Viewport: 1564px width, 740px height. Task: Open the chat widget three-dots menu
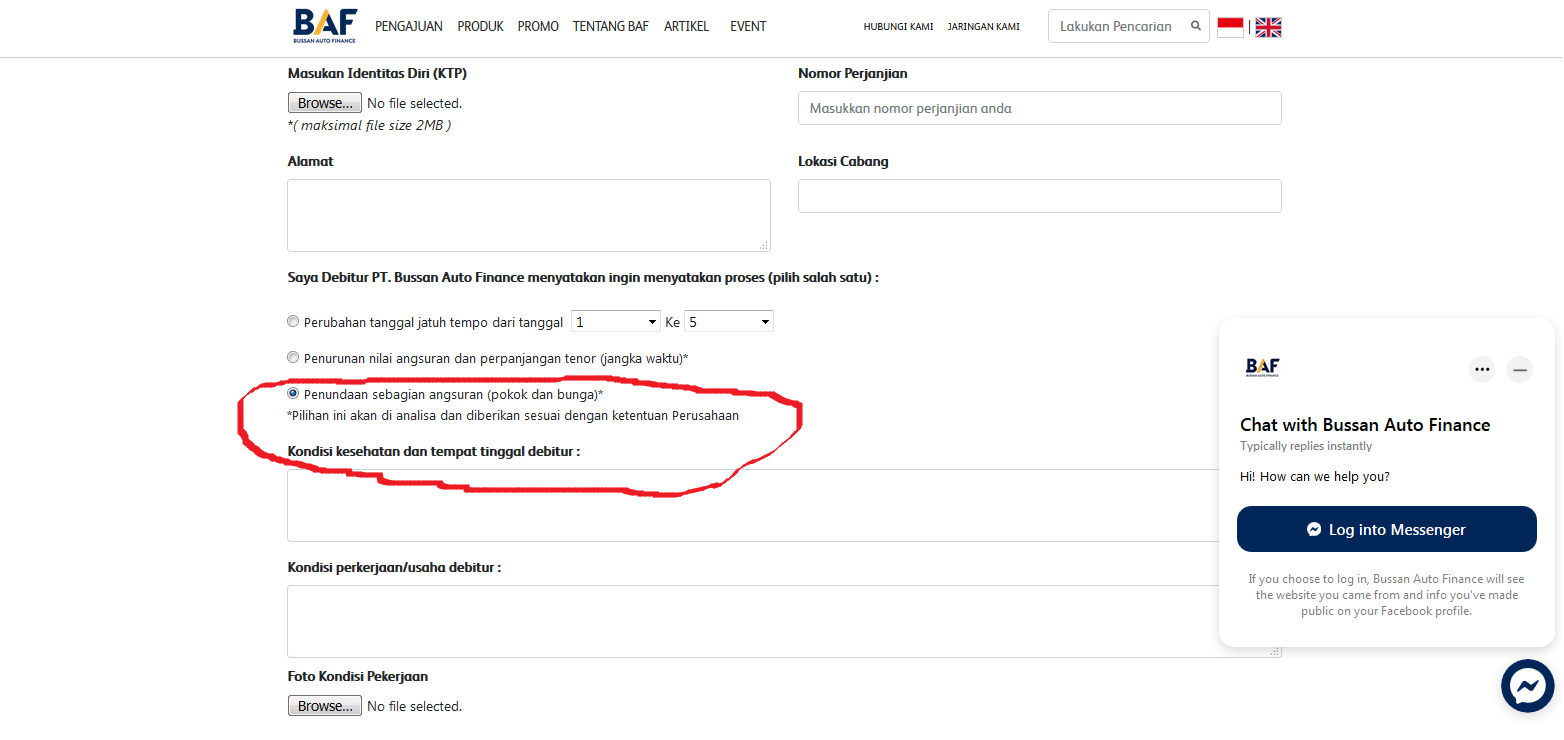1482,369
